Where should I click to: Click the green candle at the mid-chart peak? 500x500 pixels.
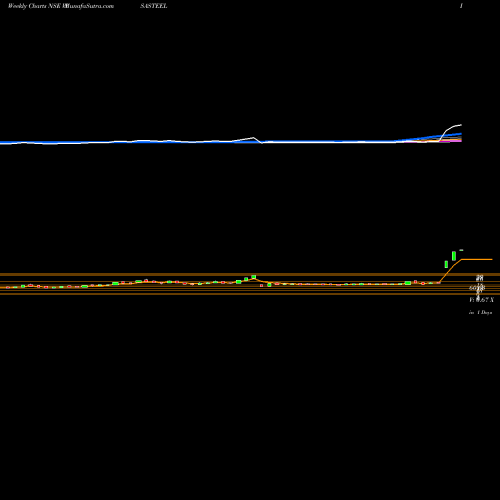[254, 277]
